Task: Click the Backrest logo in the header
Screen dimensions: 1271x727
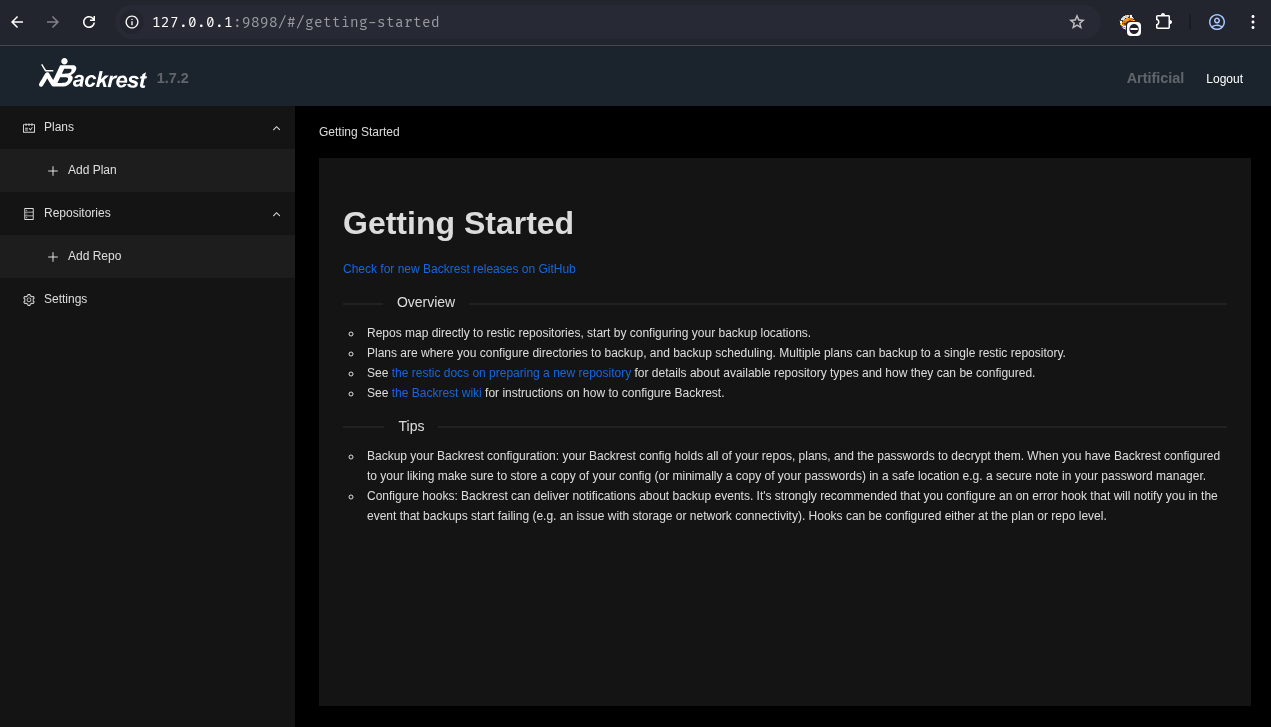Action: coord(92,75)
